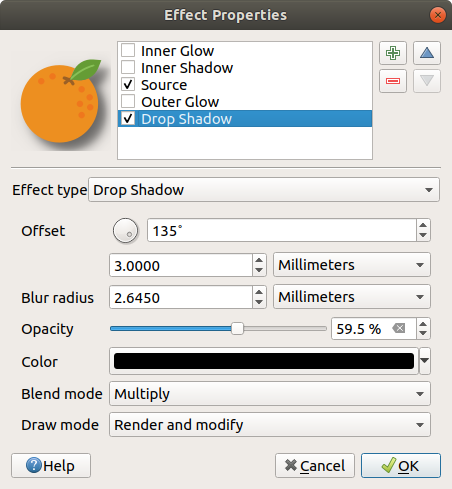Open the Blur radius Millimeters unit dropdown

352,297
